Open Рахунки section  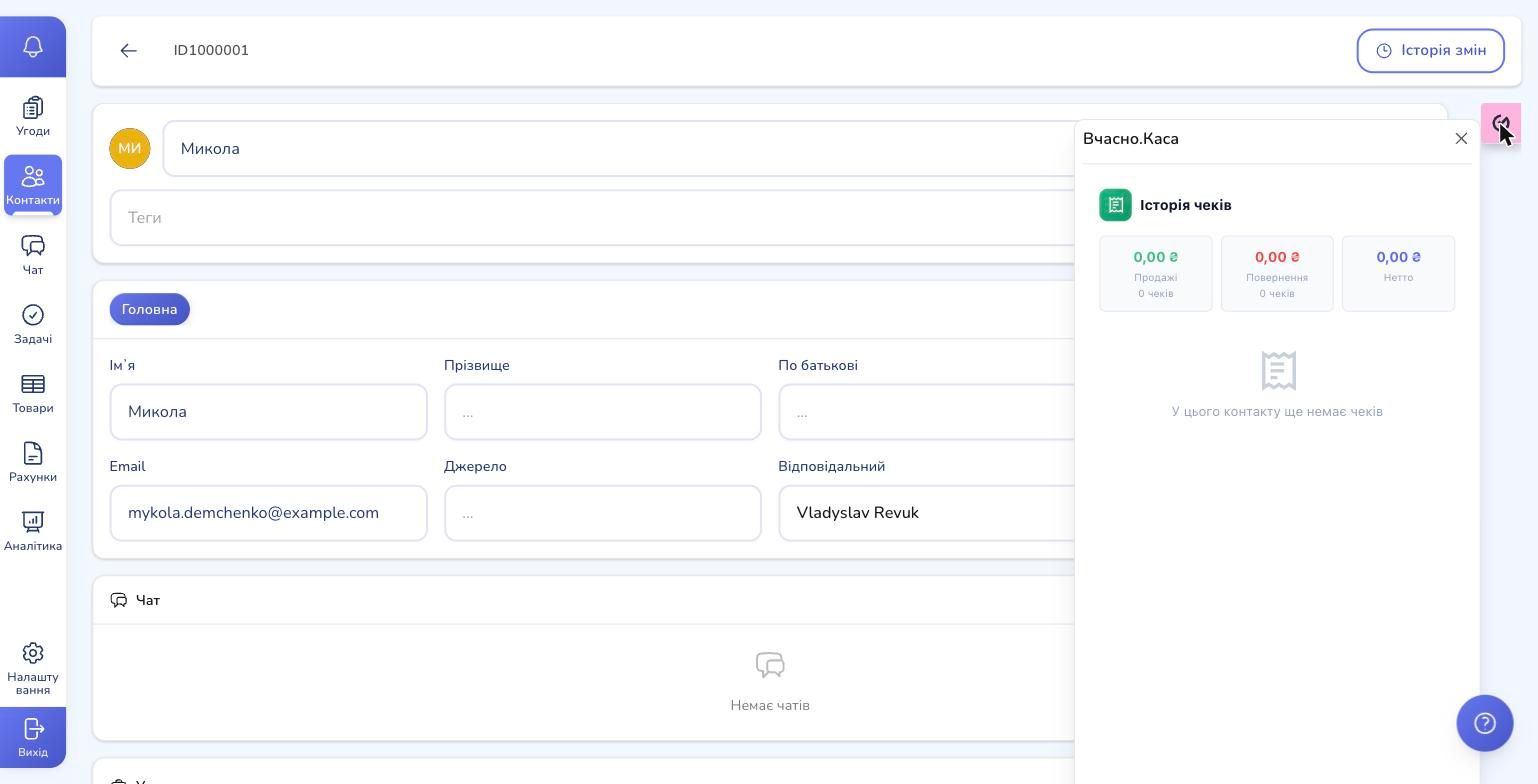coord(33,462)
